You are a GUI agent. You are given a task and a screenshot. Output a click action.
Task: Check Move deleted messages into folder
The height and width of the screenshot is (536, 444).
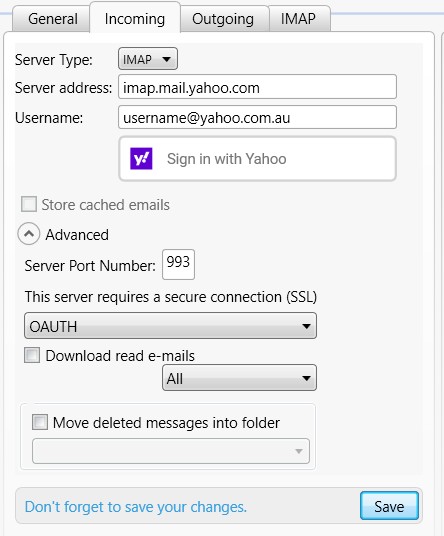[x=40, y=422]
